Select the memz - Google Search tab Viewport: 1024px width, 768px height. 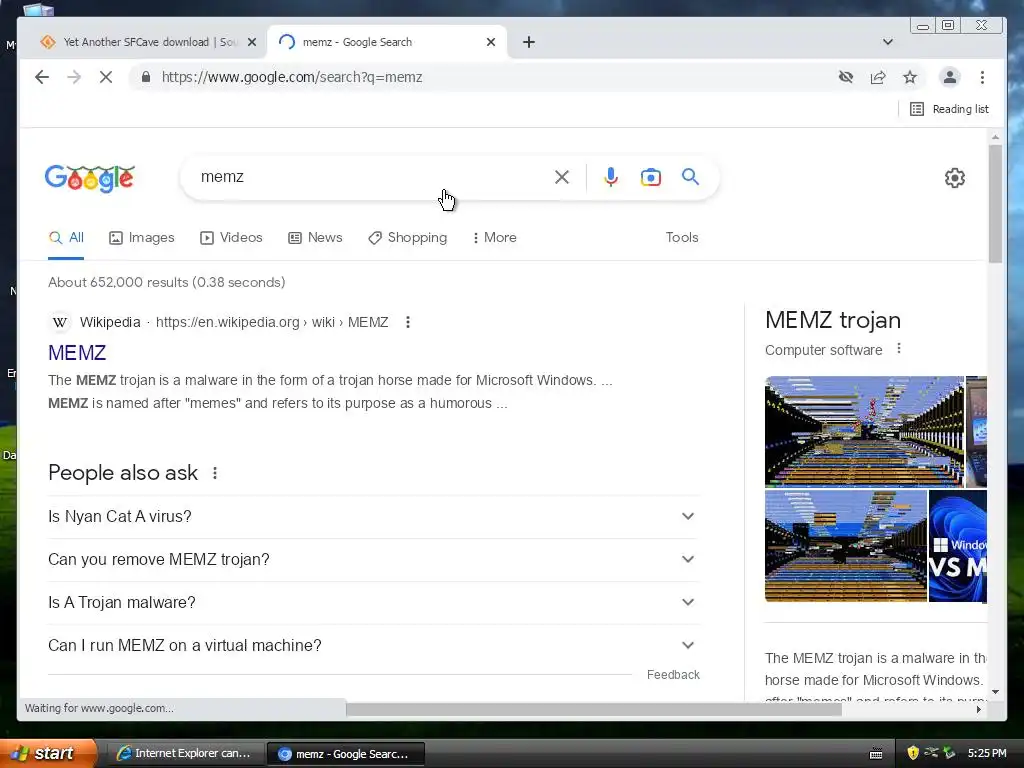[x=387, y=42]
